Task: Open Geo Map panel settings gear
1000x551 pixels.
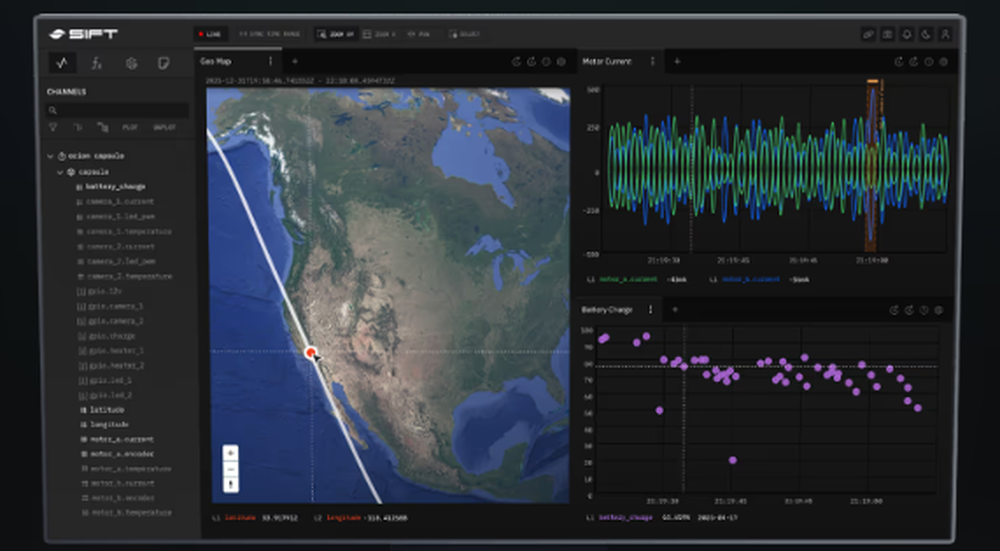Action: point(561,62)
